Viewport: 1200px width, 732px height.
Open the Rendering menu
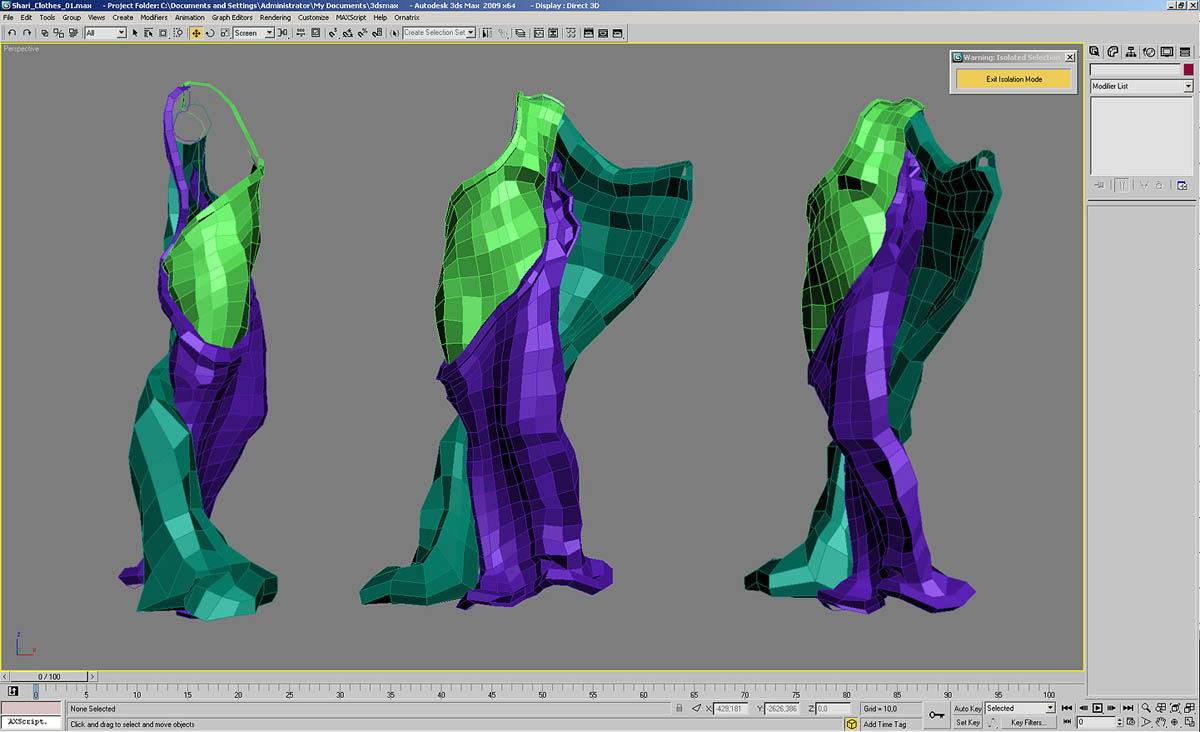[275, 18]
